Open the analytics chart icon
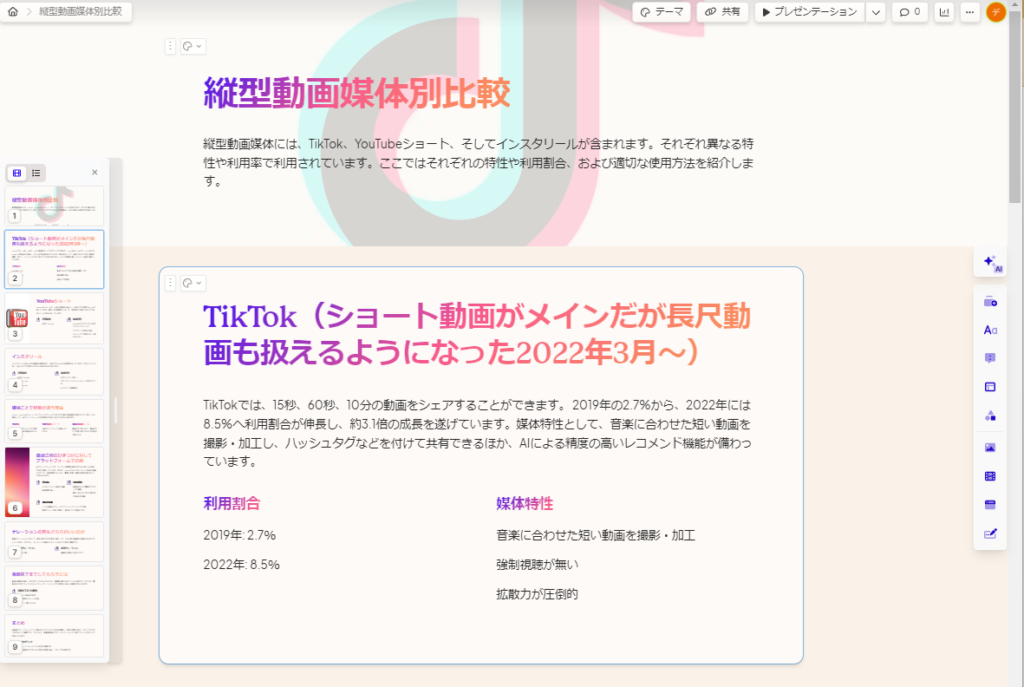 tap(944, 12)
